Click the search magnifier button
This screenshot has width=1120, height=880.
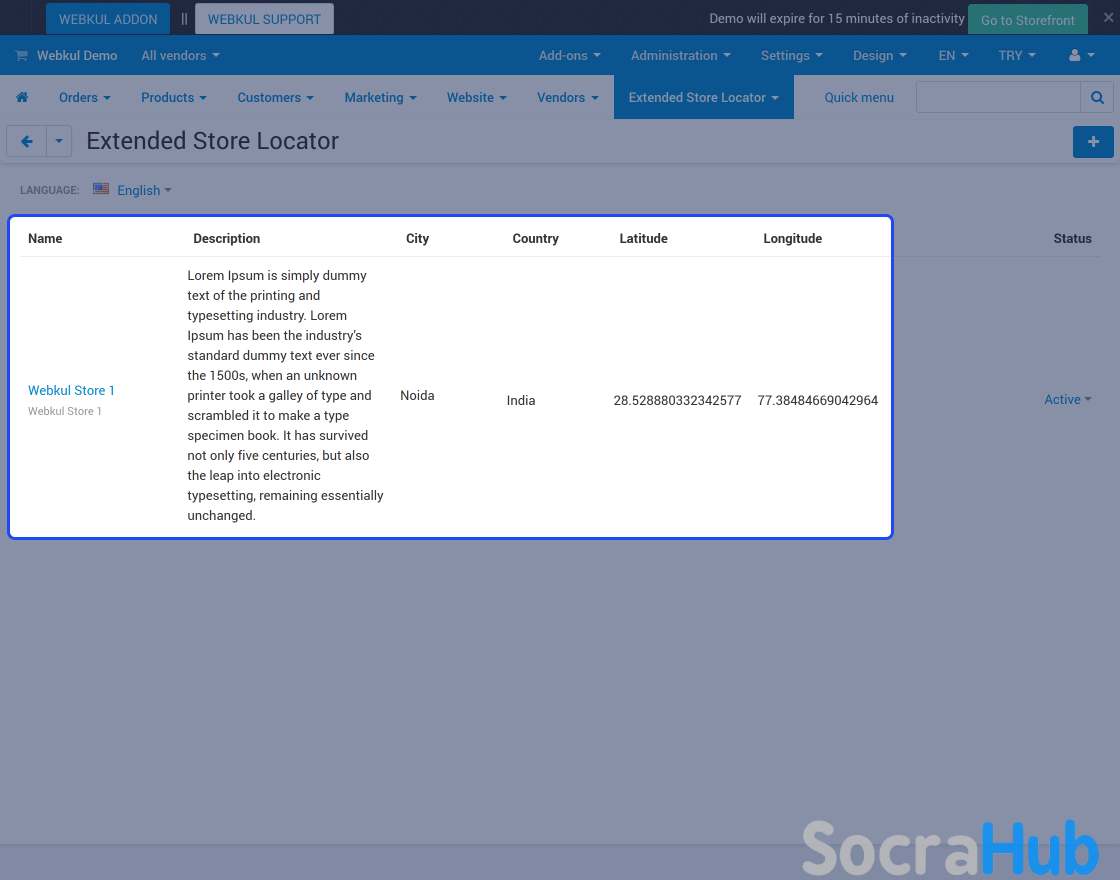tap(1097, 97)
